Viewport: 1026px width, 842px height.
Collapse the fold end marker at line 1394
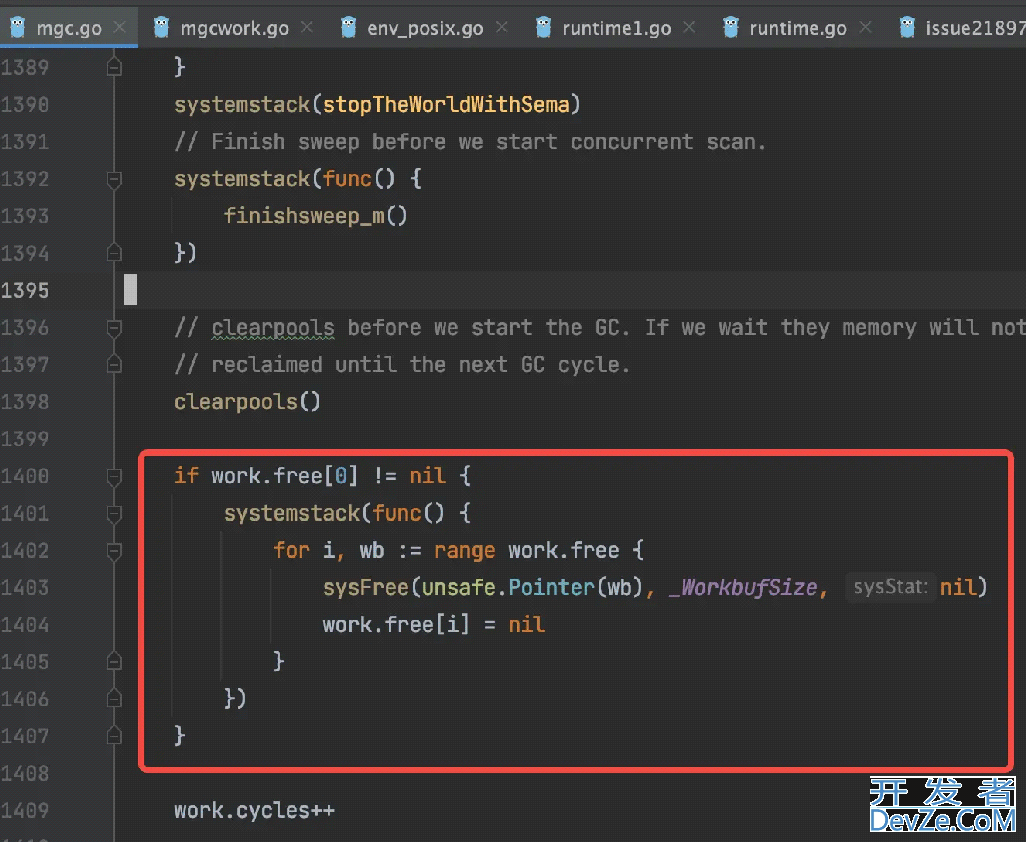pos(114,253)
